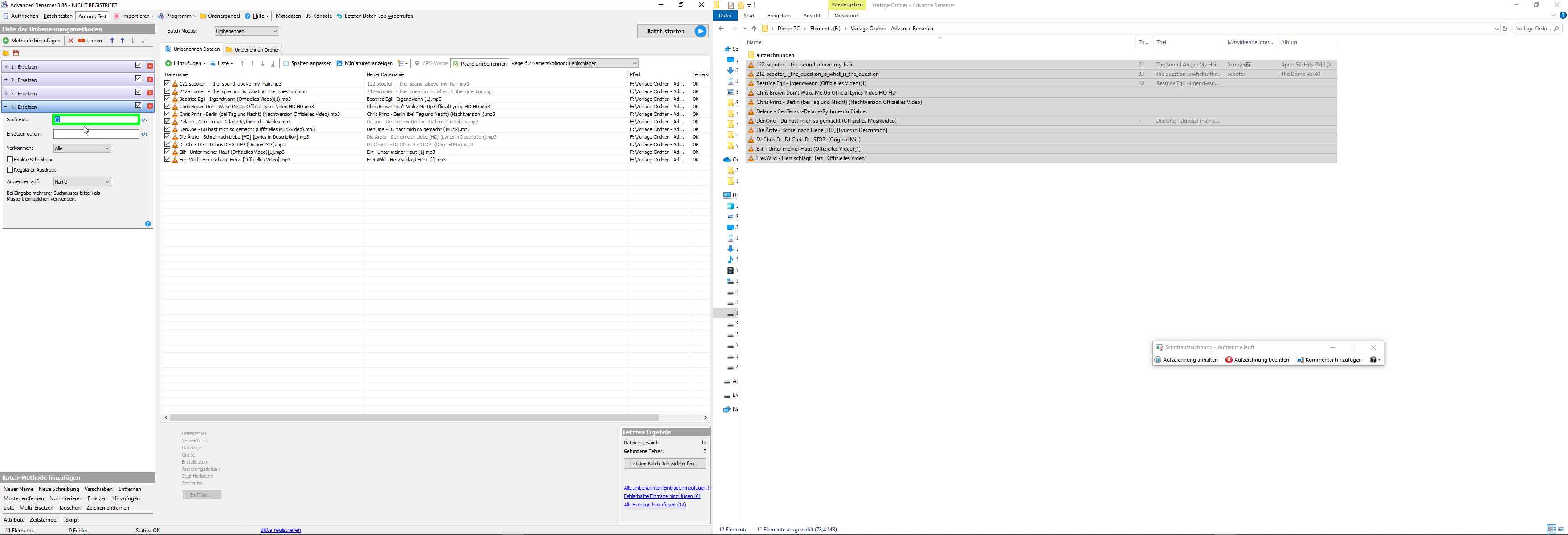Delete method 2 : Ersetzen with its red X
Screen dimensions: 1568x535
[x=151, y=80]
